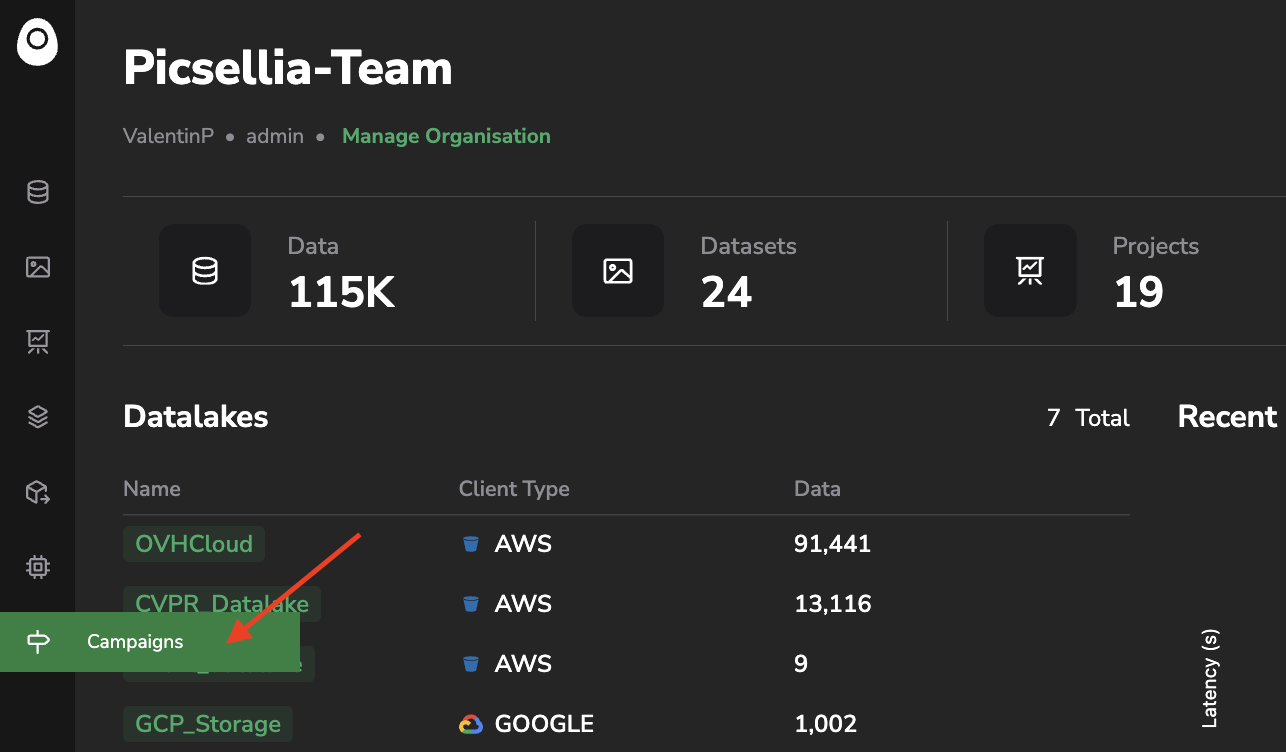Click the AWS bucket icon in CVPR_Datalake row
This screenshot has width=1286, height=752.
(470, 604)
